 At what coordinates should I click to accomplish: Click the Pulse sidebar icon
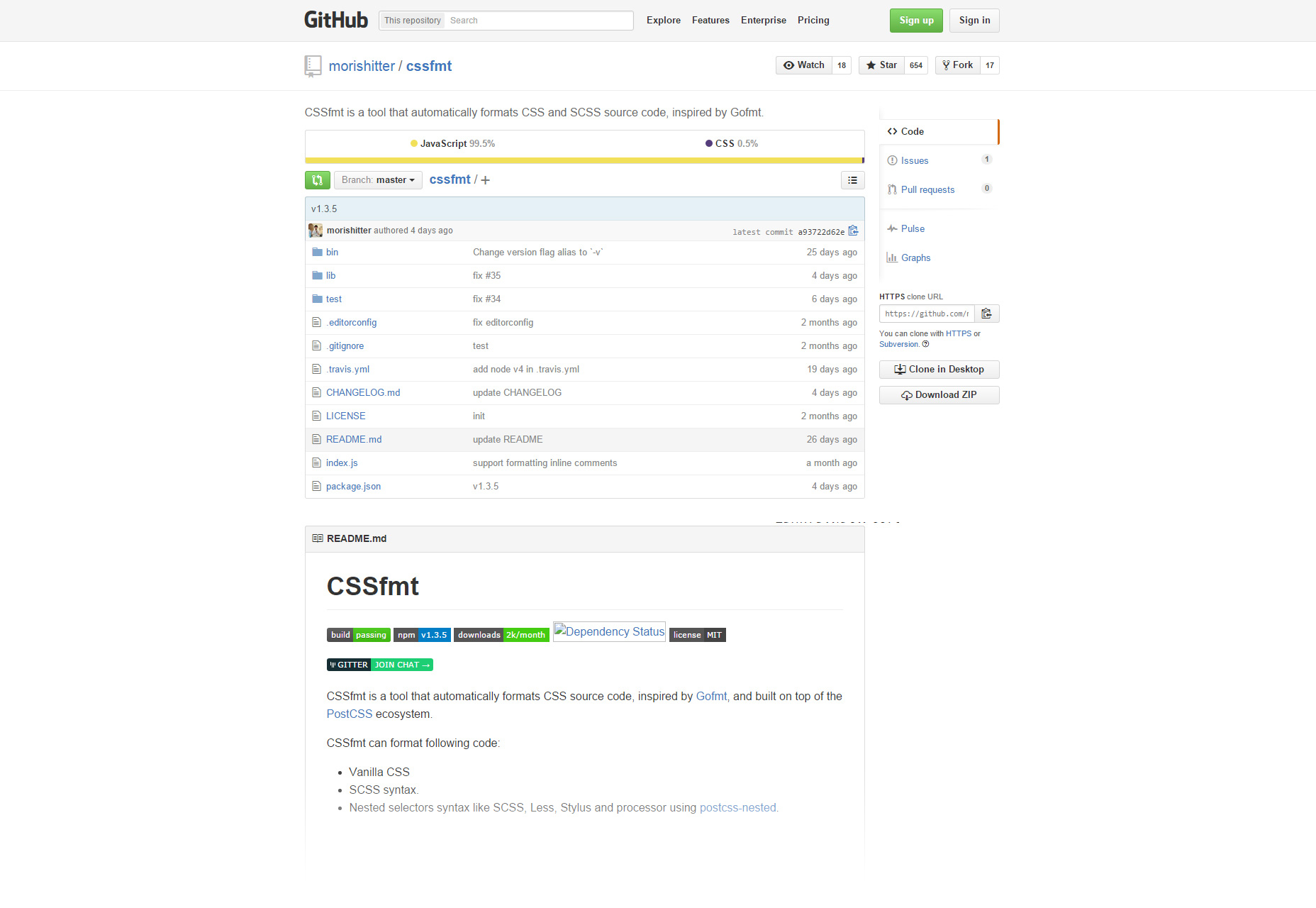892,228
